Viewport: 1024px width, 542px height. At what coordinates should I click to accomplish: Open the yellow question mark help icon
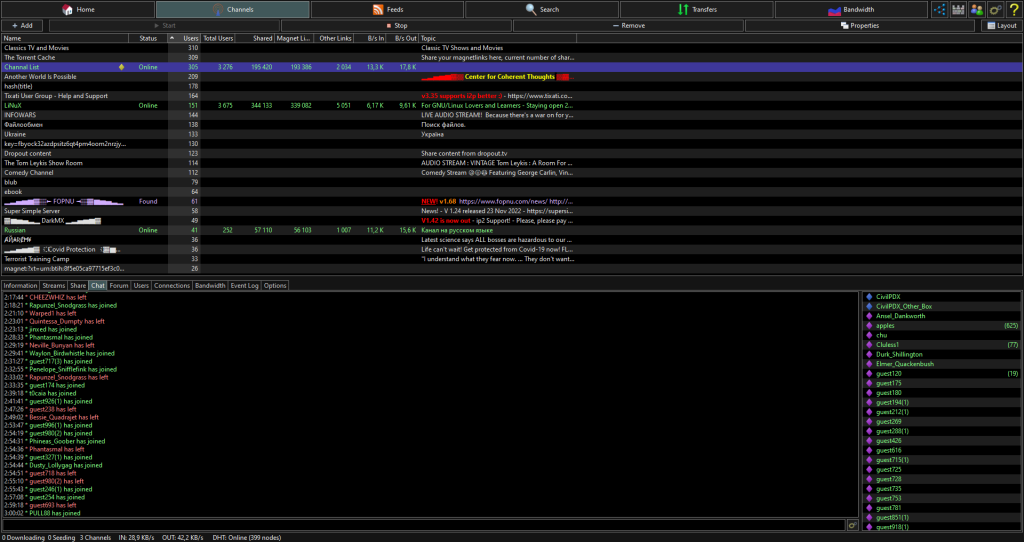pos(1014,9)
